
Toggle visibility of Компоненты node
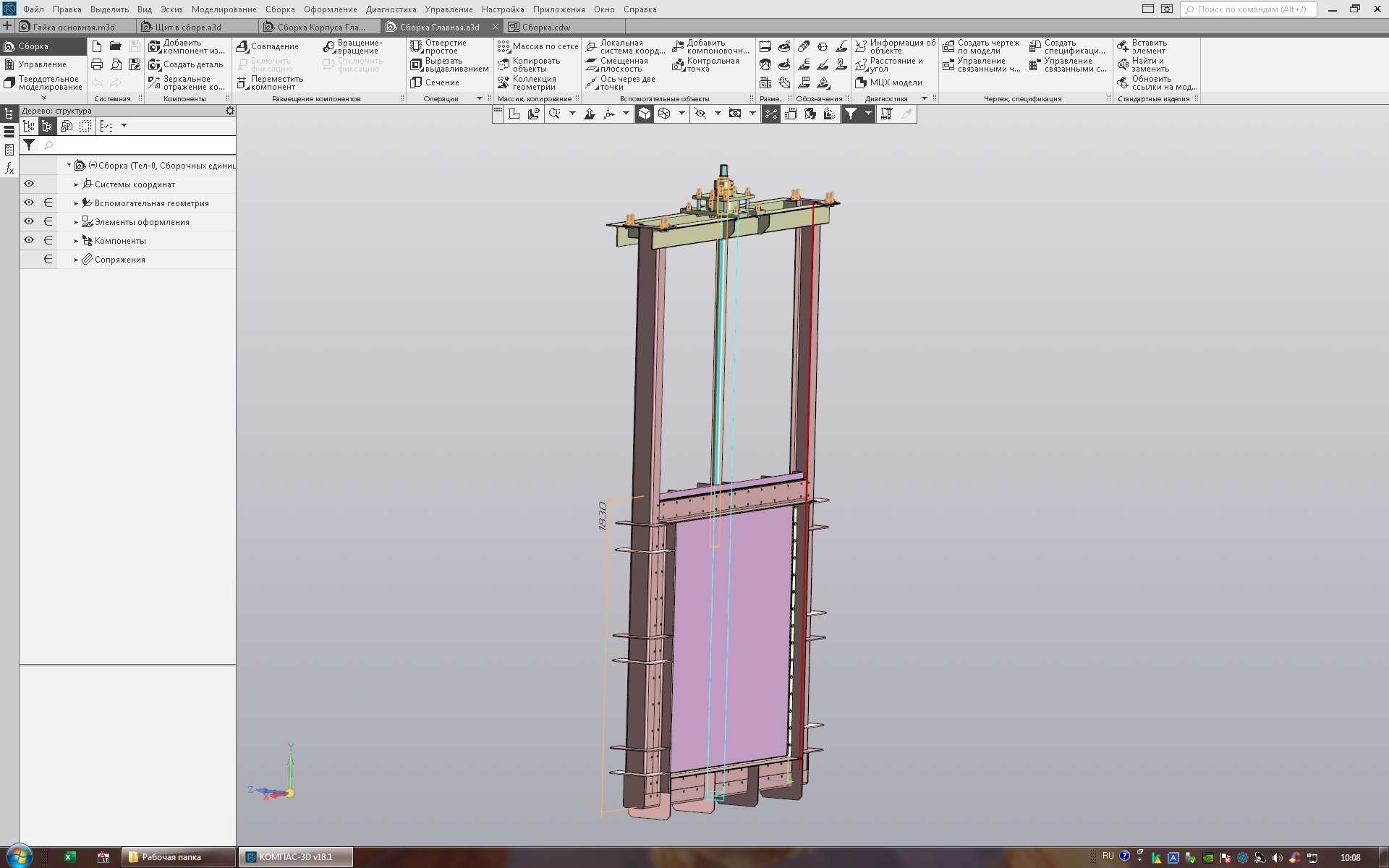click(29, 241)
